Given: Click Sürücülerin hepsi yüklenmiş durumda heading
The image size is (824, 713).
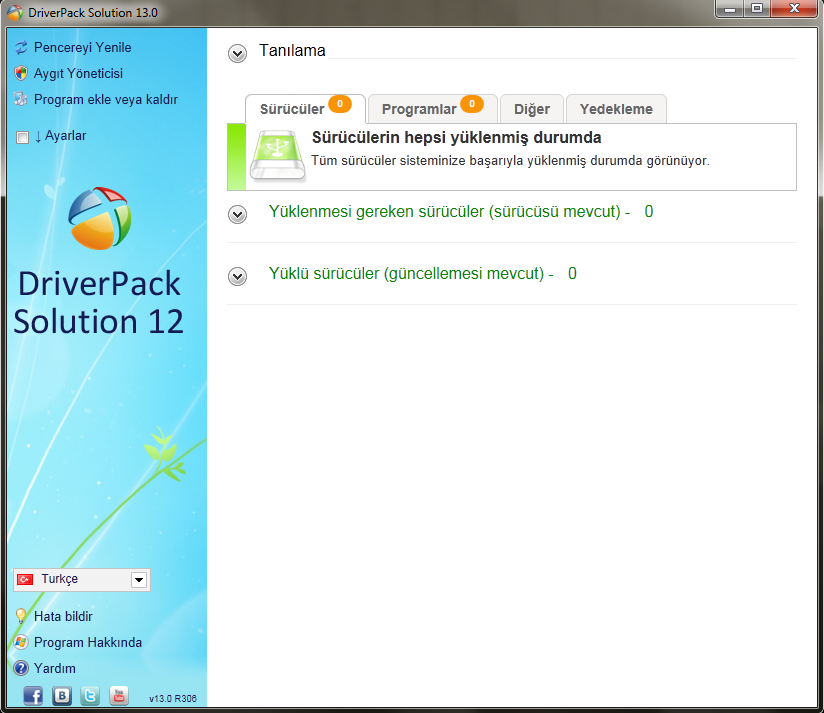Looking at the screenshot, I should click(456, 137).
